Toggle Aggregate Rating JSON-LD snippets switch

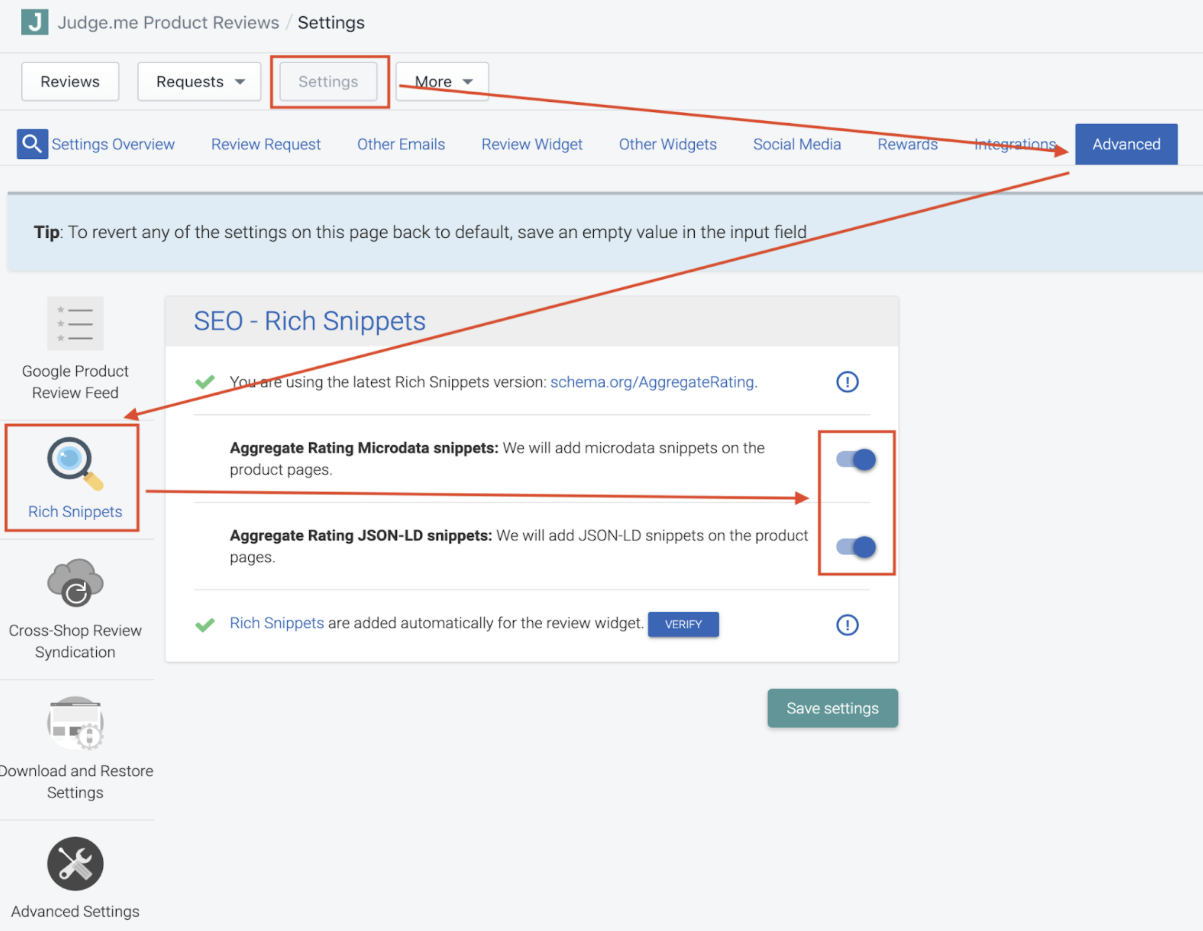[856, 547]
